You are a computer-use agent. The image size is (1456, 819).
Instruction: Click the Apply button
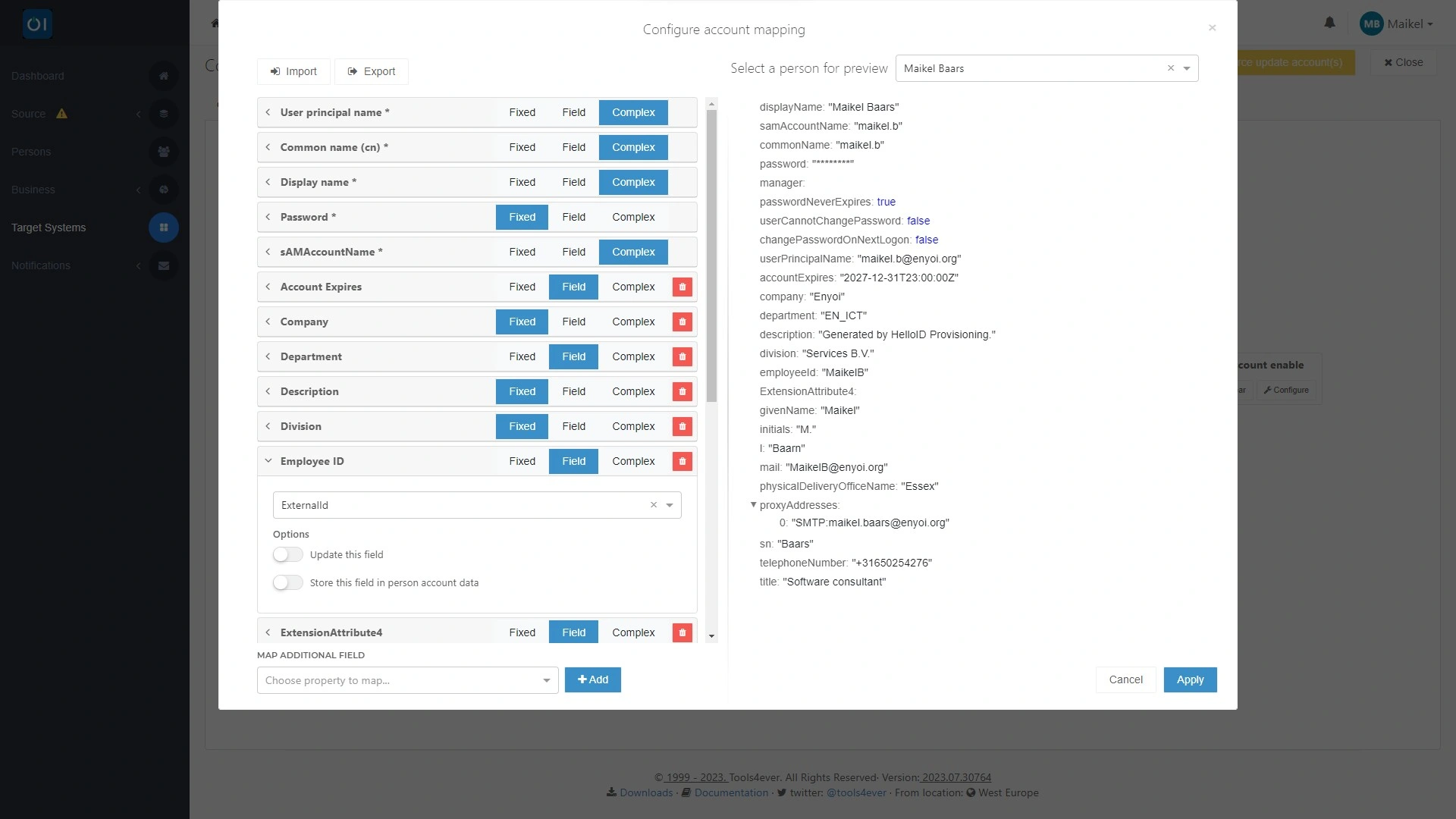point(1190,680)
